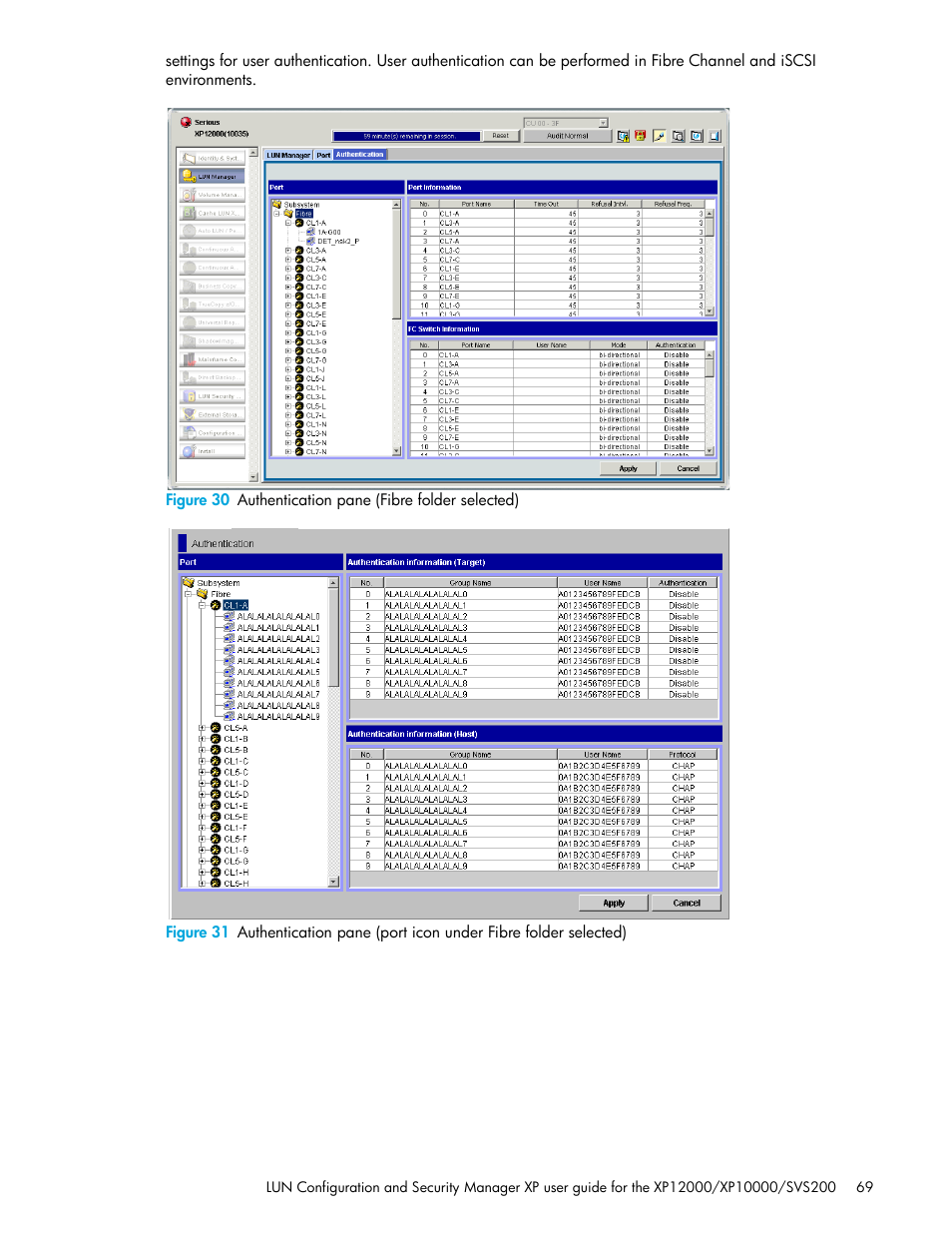The height and width of the screenshot is (1233, 952).
Task: Click the refresh window toolbar icon
Action: (x=697, y=136)
